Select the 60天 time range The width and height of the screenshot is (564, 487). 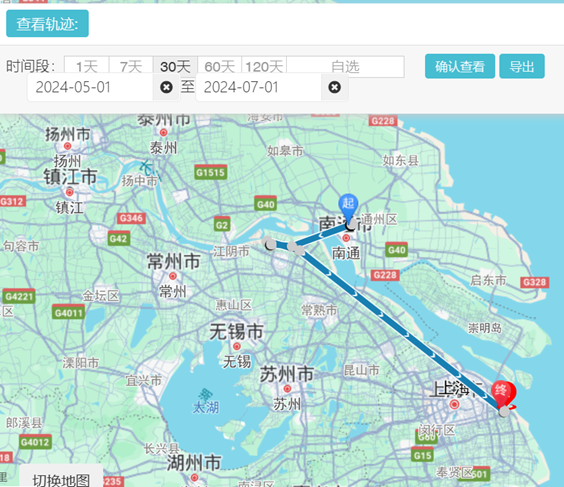[x=219, y=67]
